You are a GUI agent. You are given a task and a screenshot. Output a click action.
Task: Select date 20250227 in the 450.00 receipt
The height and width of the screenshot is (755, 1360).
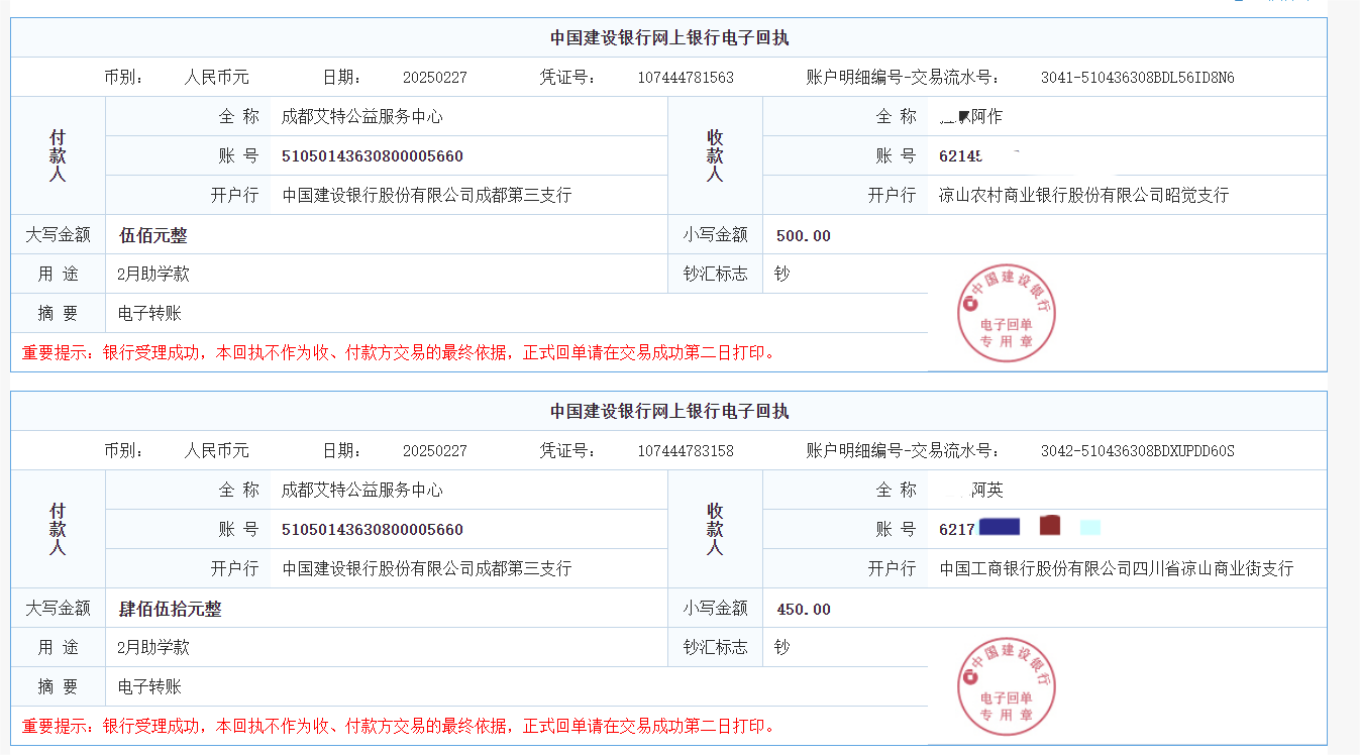pos(434,451)
